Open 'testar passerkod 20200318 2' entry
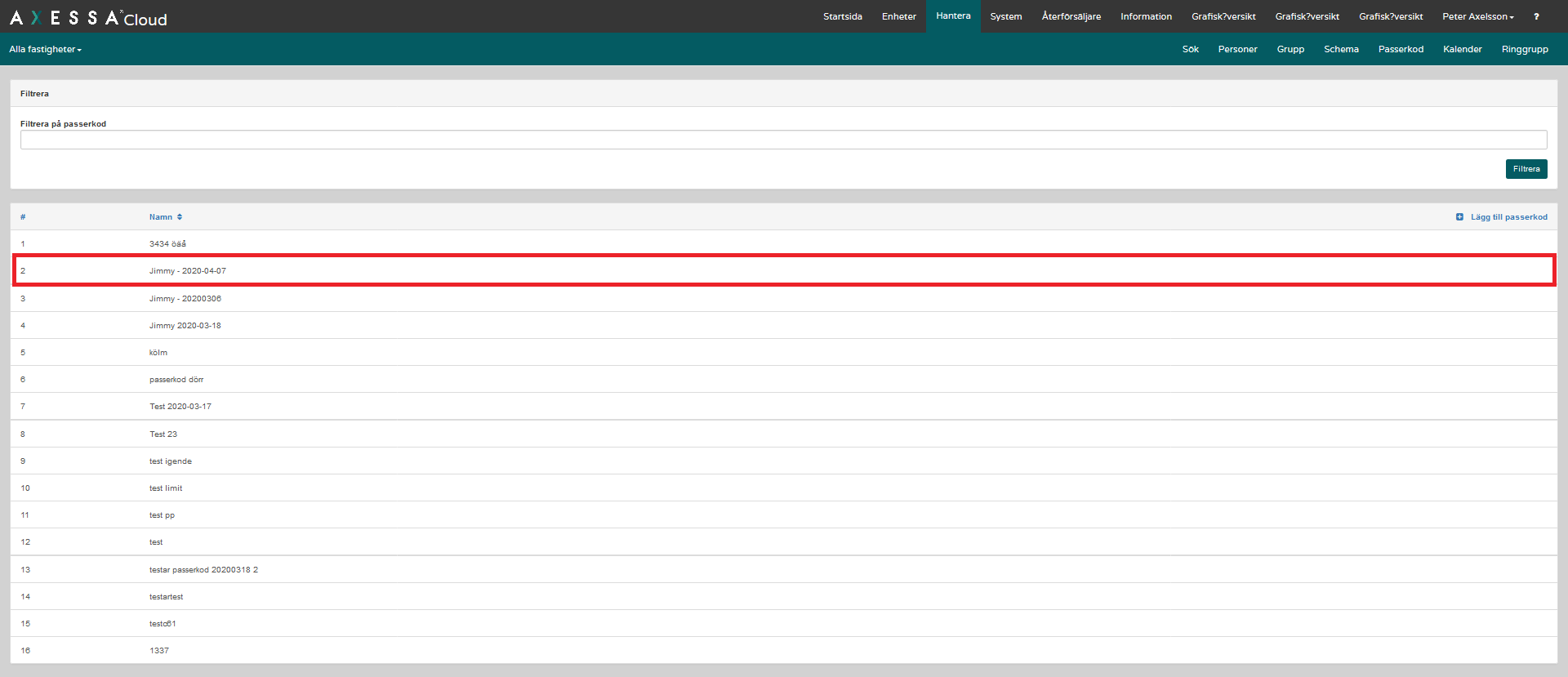 pyautogui.click(x=783, y=569)
